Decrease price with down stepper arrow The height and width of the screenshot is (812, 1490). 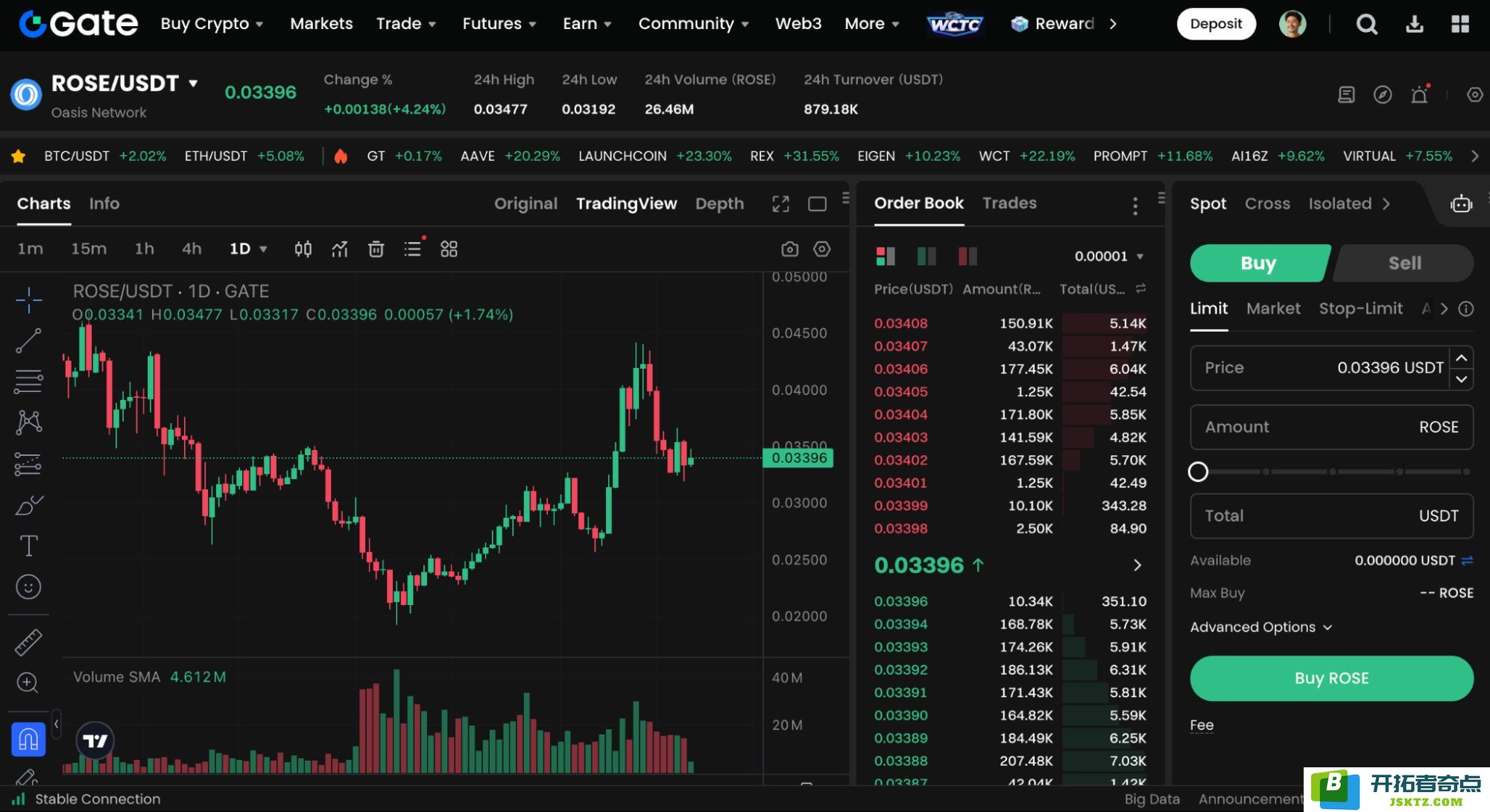click(x=1462, y=379)
